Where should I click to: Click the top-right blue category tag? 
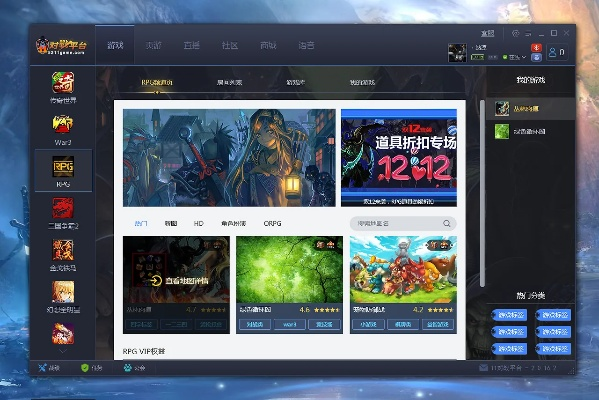point(554,315)
